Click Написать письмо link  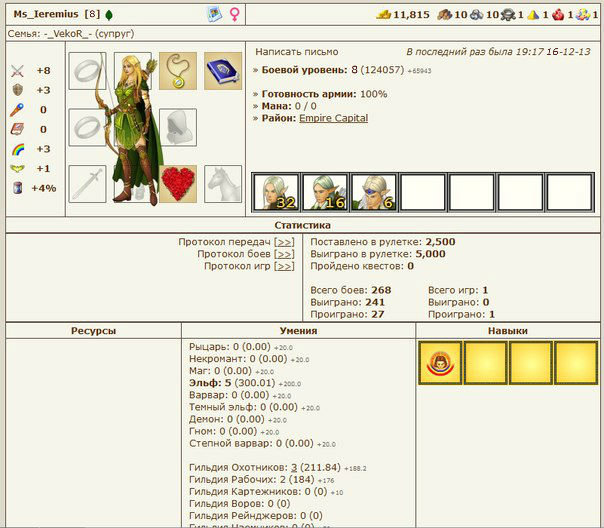297,52
